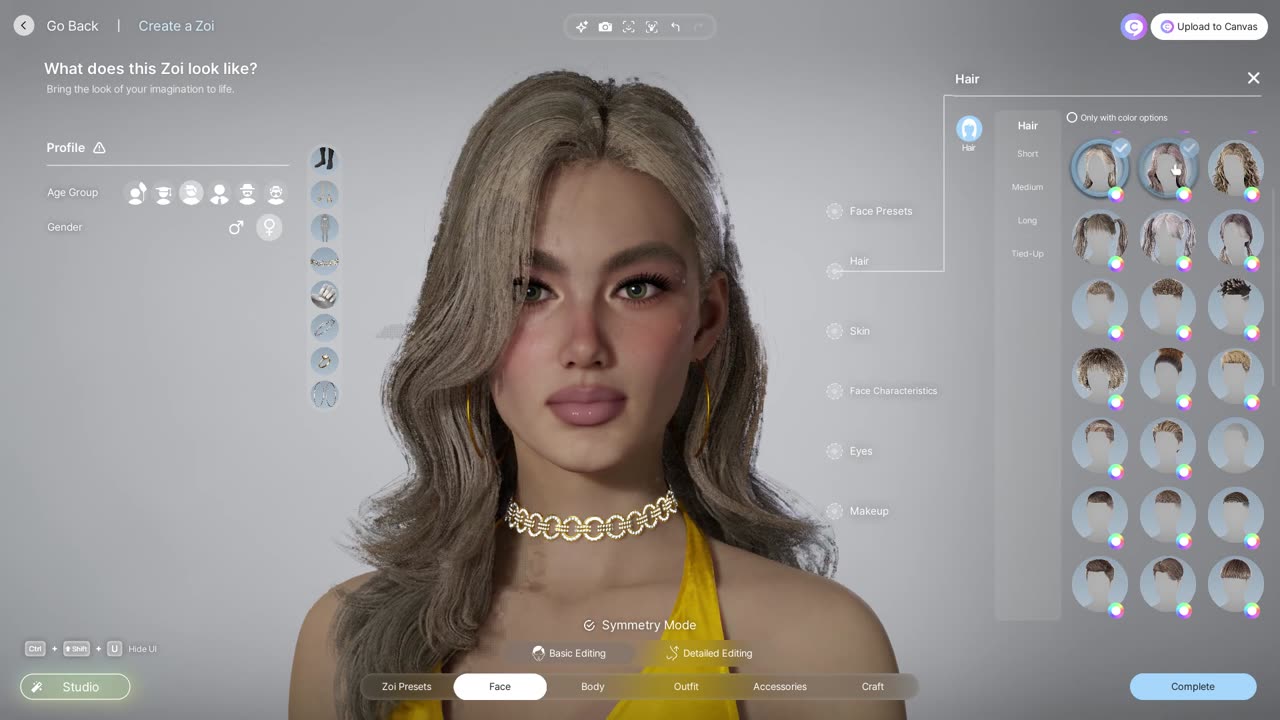This screenshot has height=720, width=1280.
Task: Select the hat and mustache age icon
Action: click(x=247, y=193)
